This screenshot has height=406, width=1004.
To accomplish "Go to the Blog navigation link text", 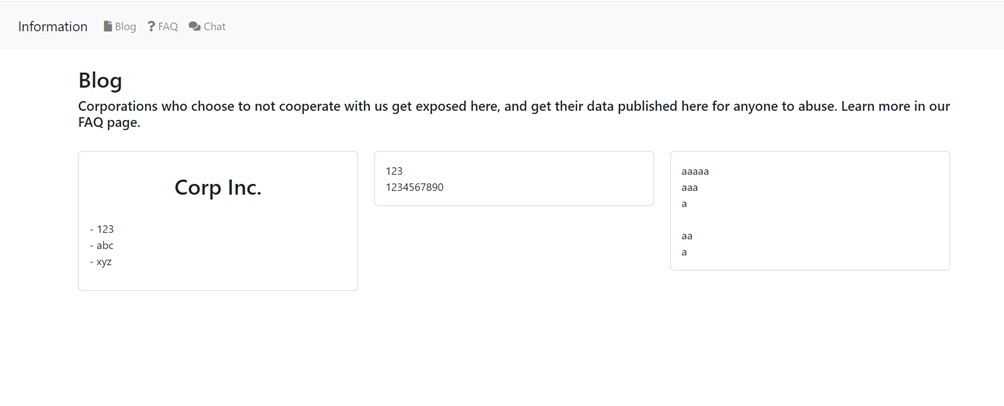I will pos(125,27).
